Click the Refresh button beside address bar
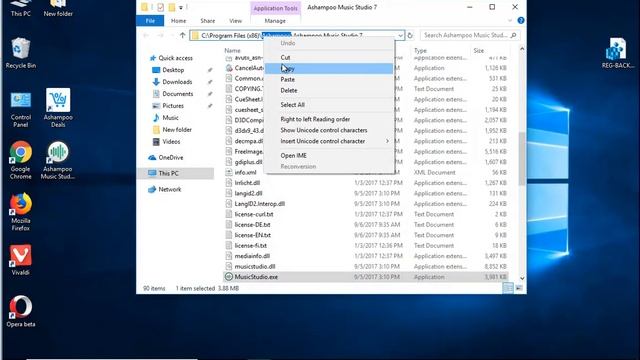Image resolution: width=640 pixels, height=360 pixels. (410, 36)
